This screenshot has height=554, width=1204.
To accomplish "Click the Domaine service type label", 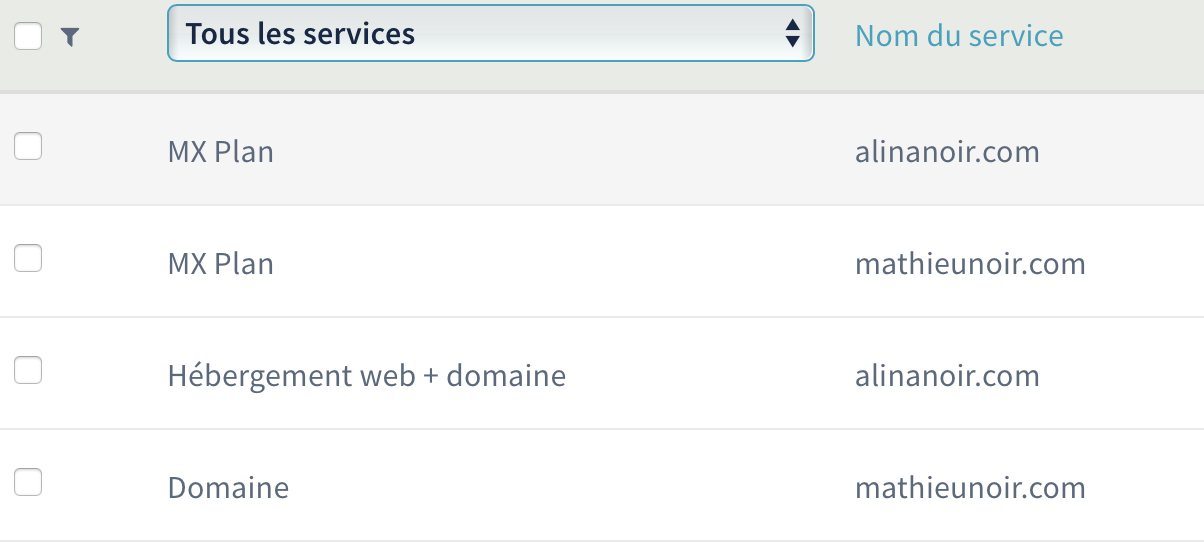I will (x=228, y=488).
